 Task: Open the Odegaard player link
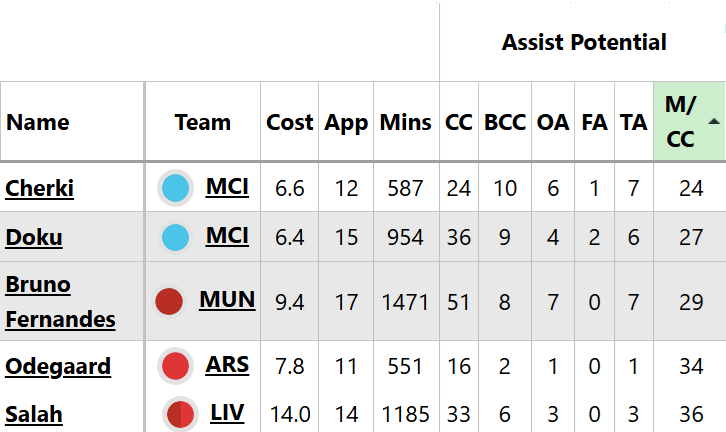click(x=58, y=366)
